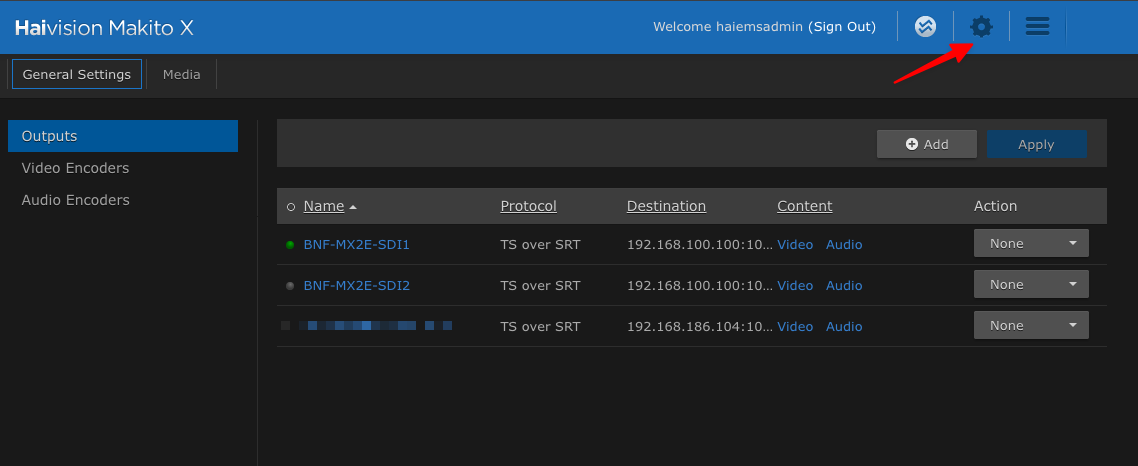Add a new output
1138x466 pixels.
(x=927, y=144)
